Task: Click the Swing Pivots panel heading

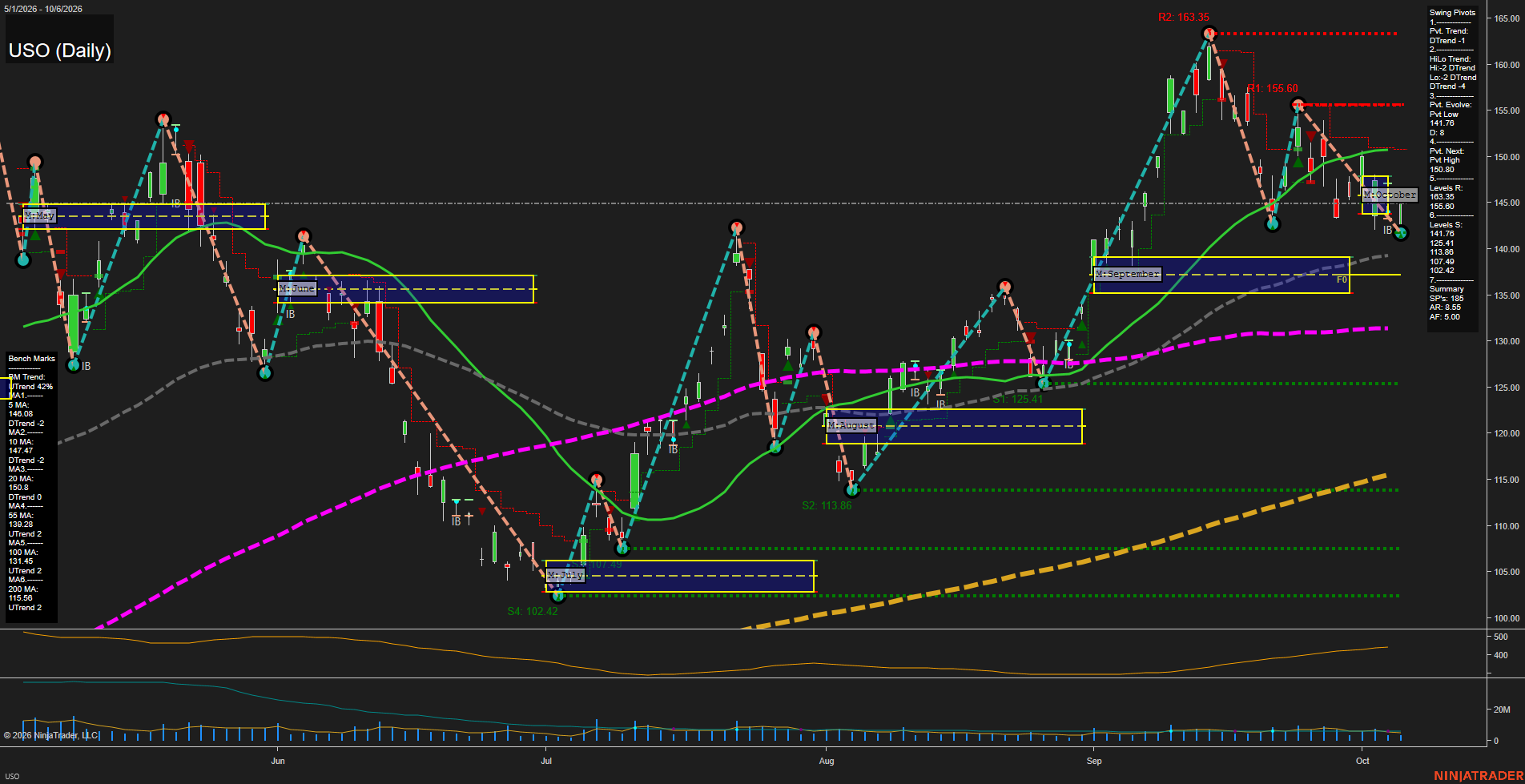Action: (1452, 13)
